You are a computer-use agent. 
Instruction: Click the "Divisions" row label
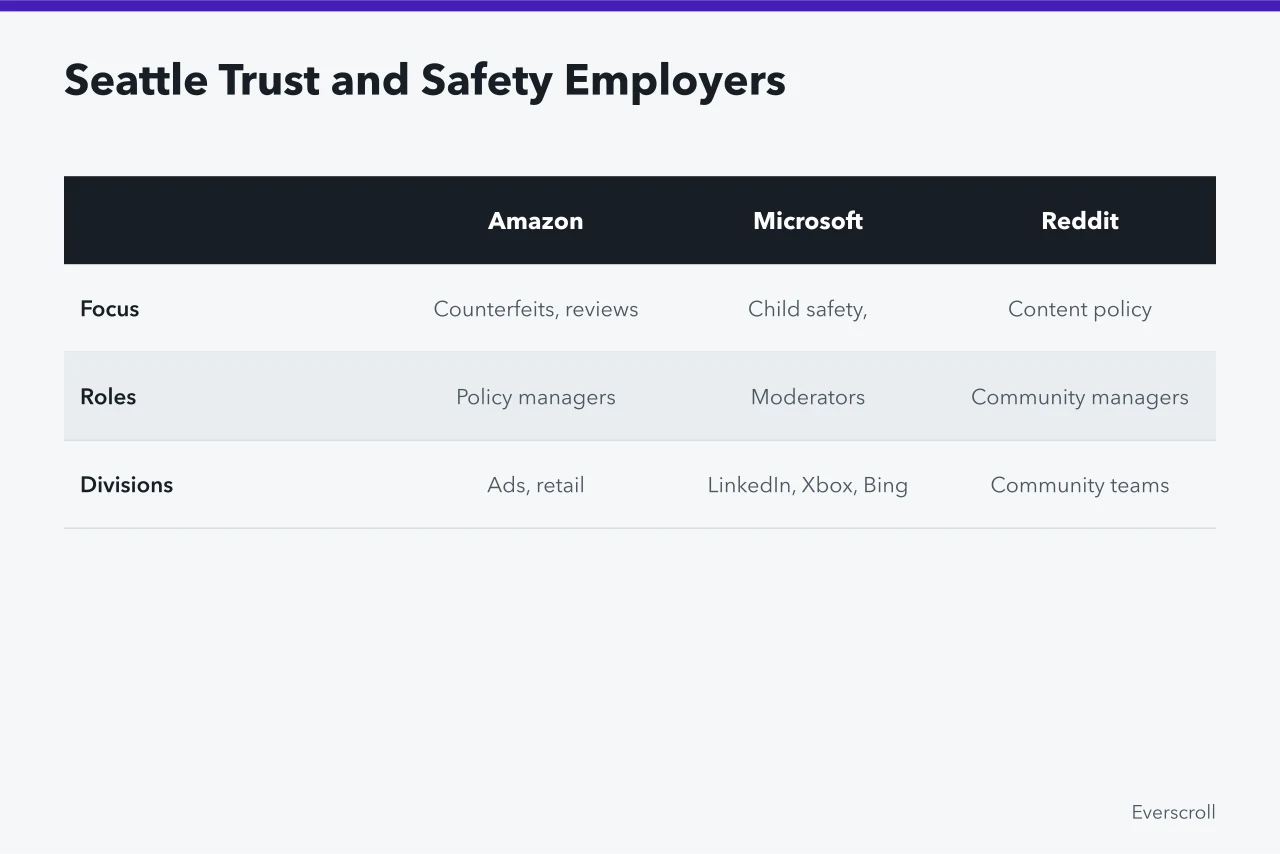coord(127,485)
